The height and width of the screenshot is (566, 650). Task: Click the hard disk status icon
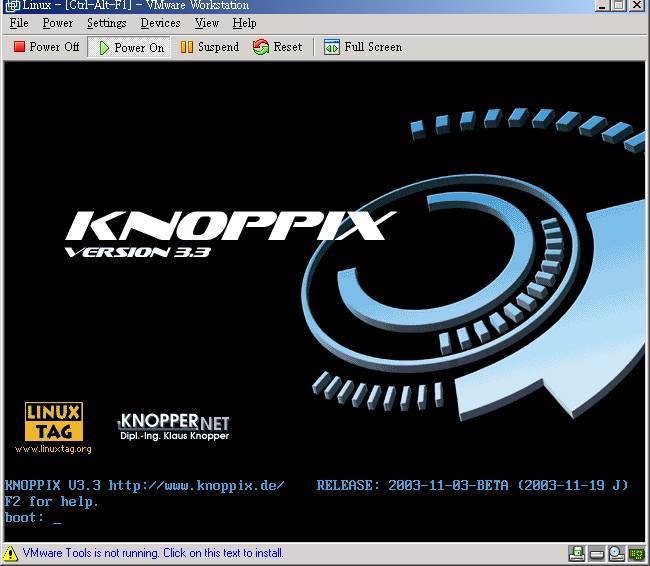pos(597,554)
